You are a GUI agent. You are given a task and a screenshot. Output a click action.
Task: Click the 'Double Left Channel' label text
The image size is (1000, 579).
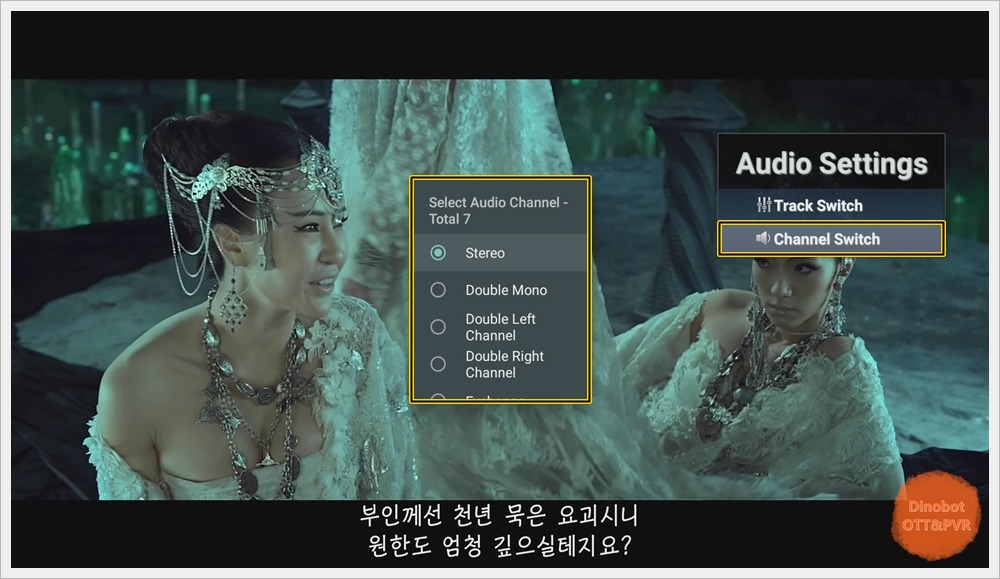click(x=501, y=327)
